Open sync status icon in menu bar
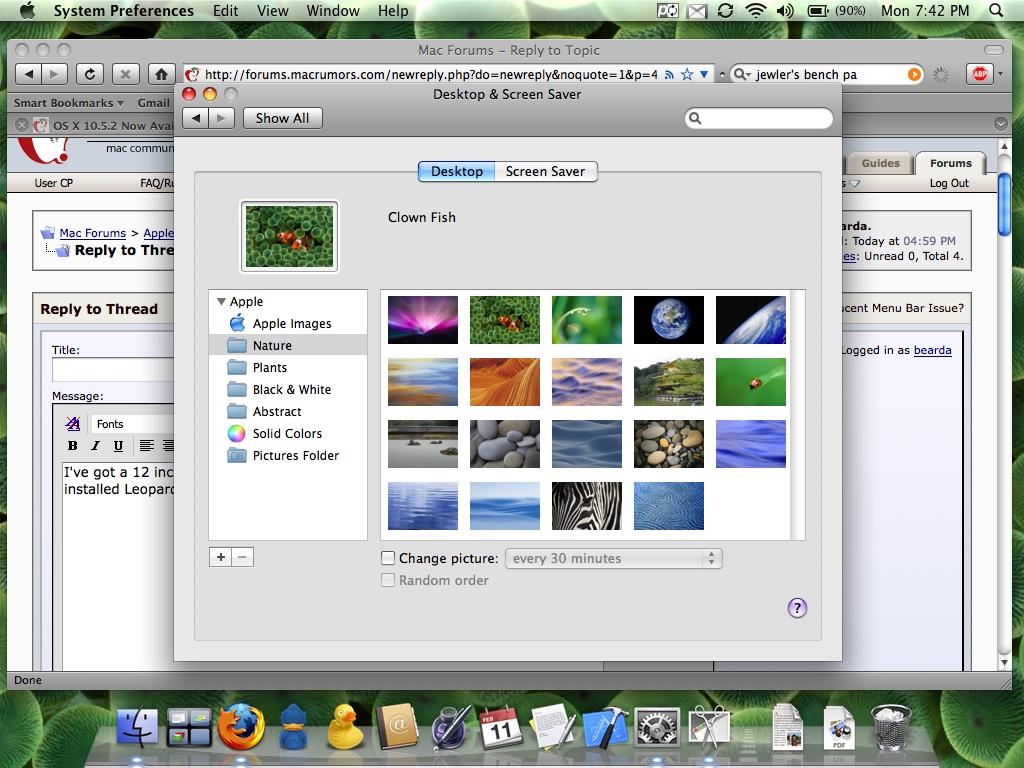 [x=726, y=10]
